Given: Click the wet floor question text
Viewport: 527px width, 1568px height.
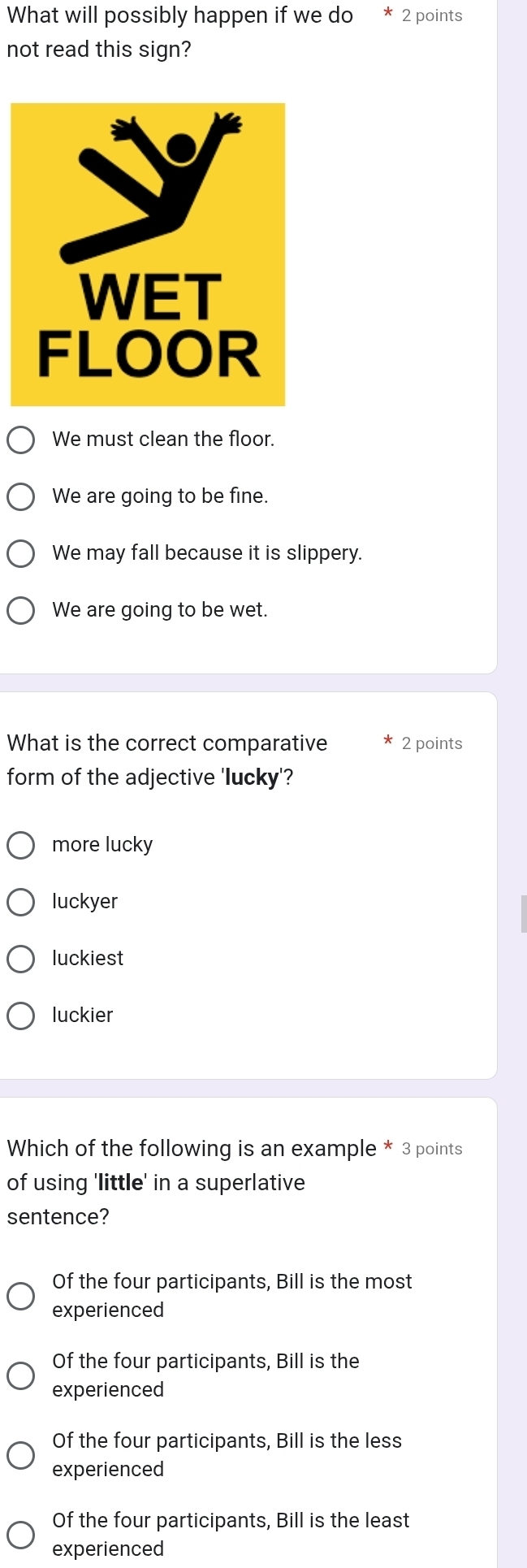Looking at the screenshot, I should (179, 32).
